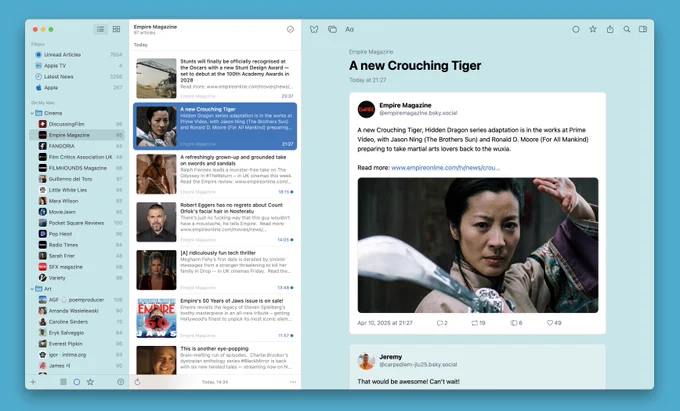
Task: Follow the www.empireonline.com/tv/news link
Action: point(445,168)
